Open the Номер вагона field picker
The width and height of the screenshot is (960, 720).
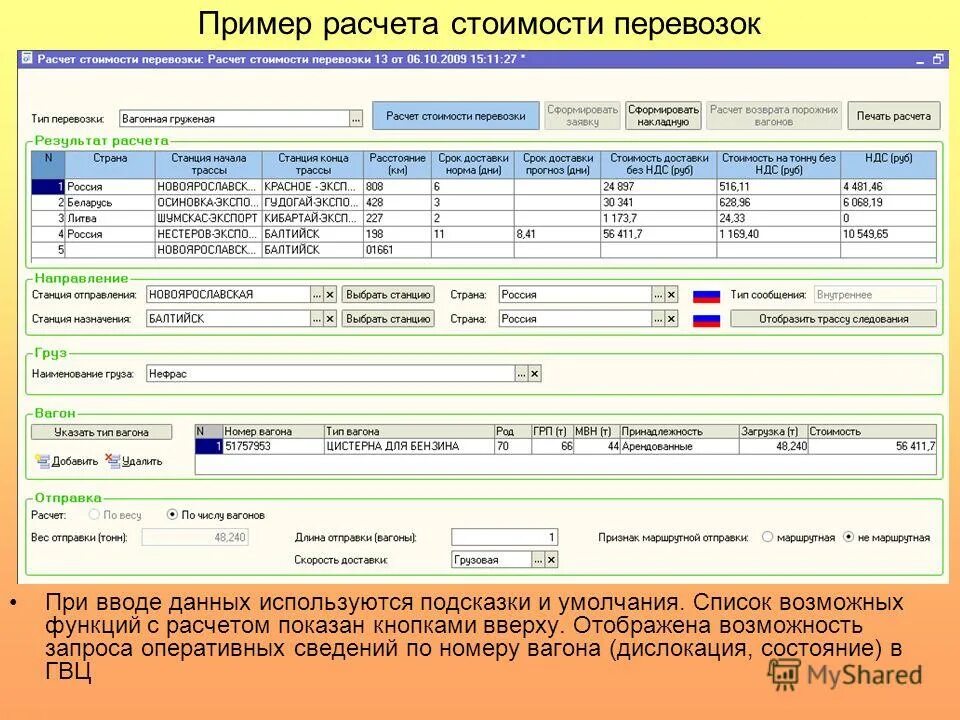pos(265,443)
